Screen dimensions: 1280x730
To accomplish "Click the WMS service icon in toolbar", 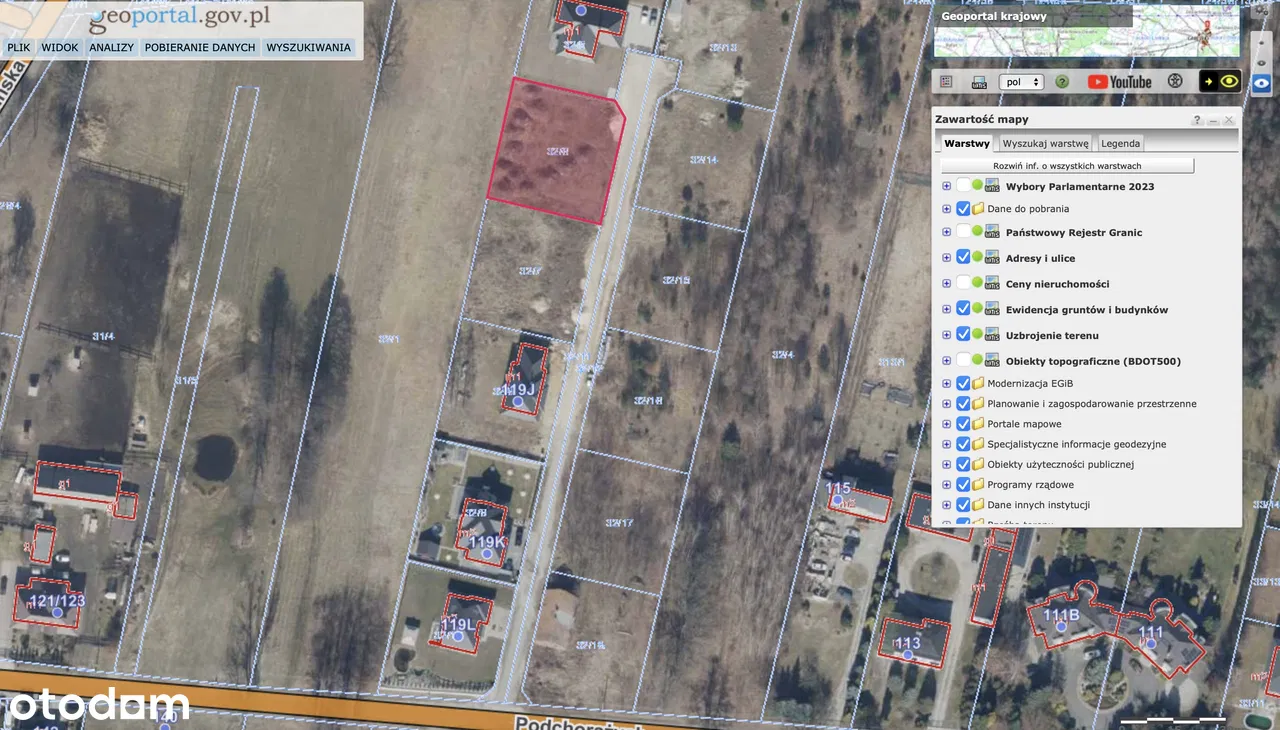I will tap(979, 82).
